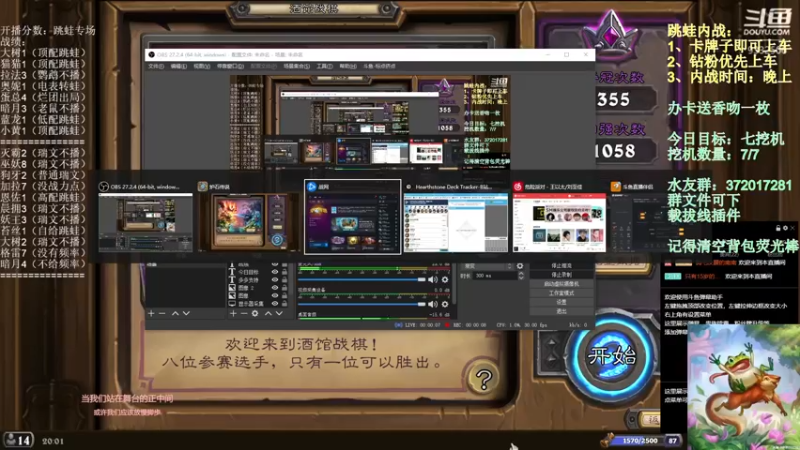This screenshot has width=800, height=450.
Task: Maximize the OBS window
Action: point(566,55)
